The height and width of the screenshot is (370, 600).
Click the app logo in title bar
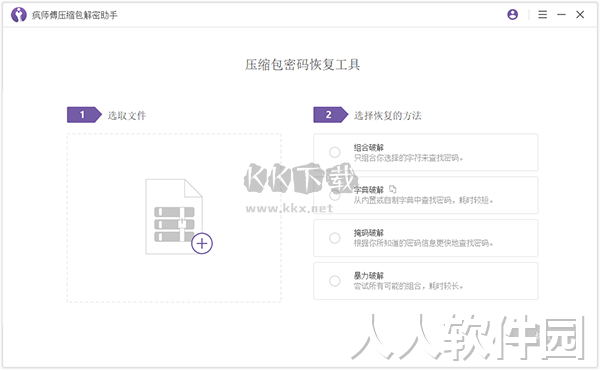18,15
